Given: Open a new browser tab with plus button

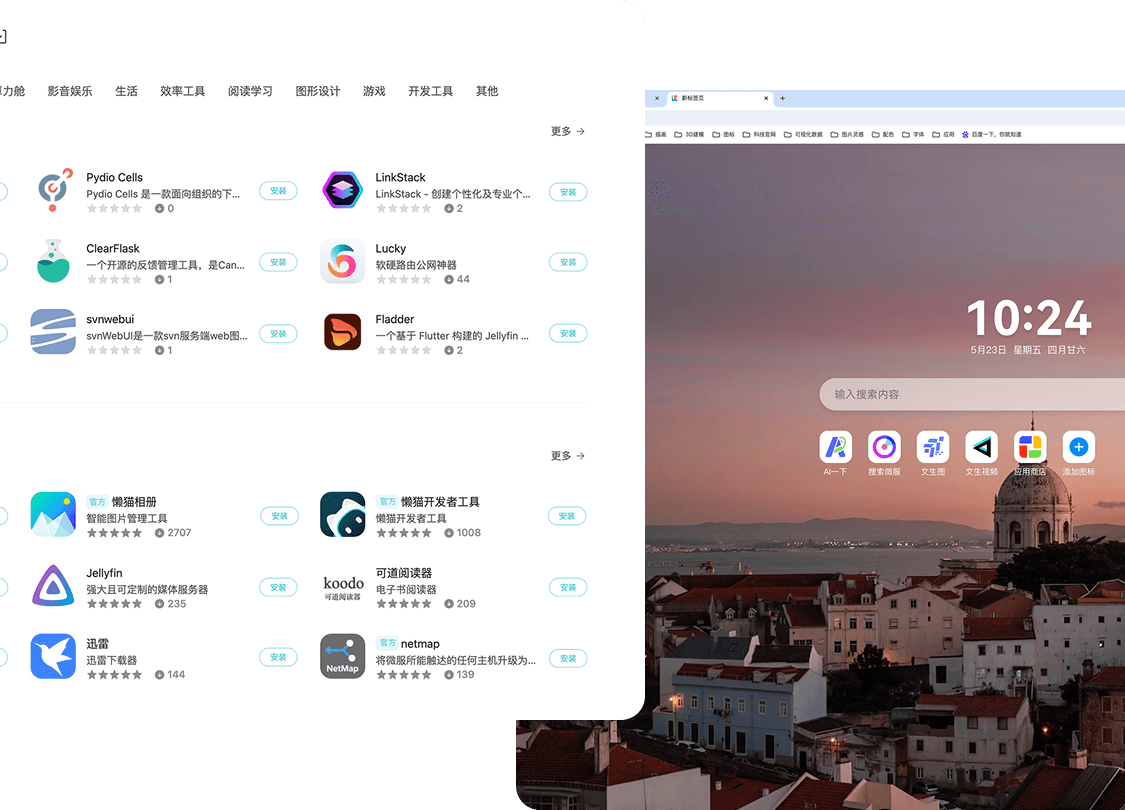Looking at the screenshot, I should (782, 98).
